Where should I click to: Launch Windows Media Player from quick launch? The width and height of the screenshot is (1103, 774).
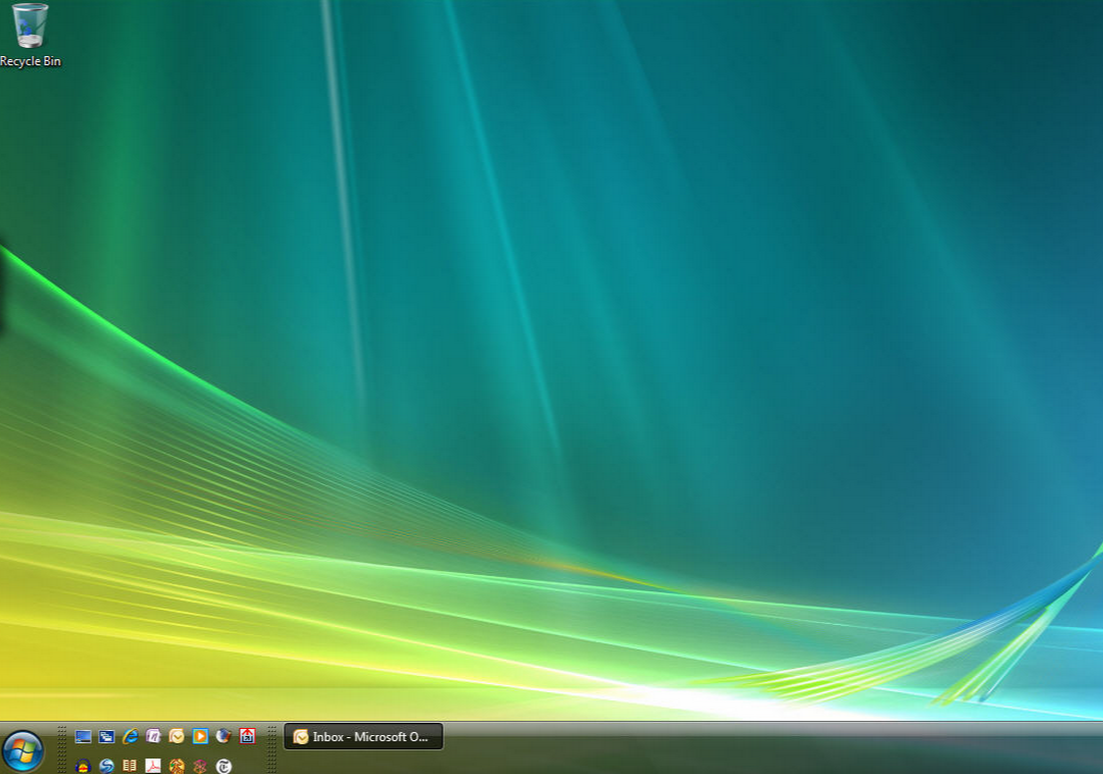click(x=200, y=737)
